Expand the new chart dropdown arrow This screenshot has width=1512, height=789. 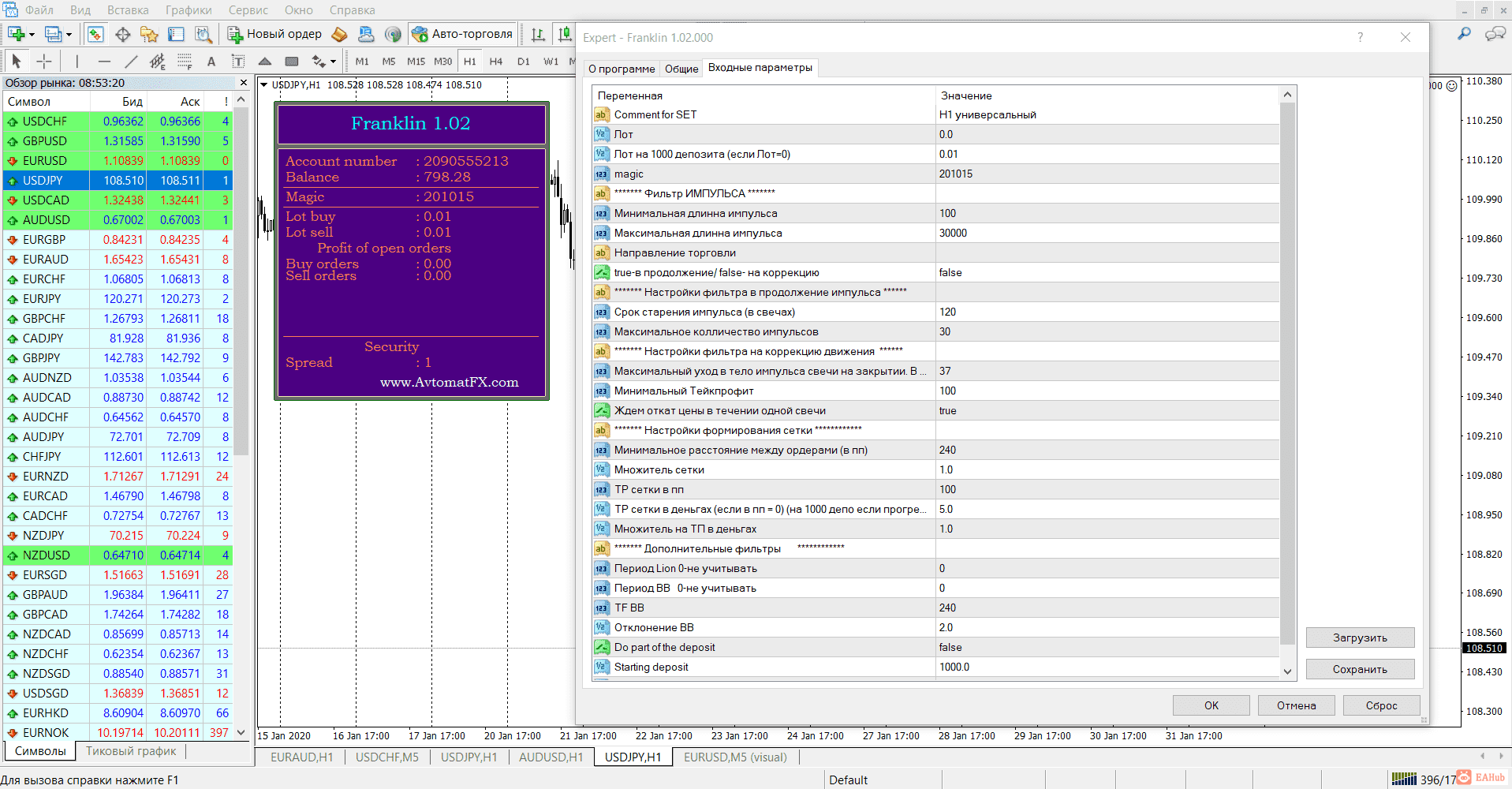click(x=32, y=34)
